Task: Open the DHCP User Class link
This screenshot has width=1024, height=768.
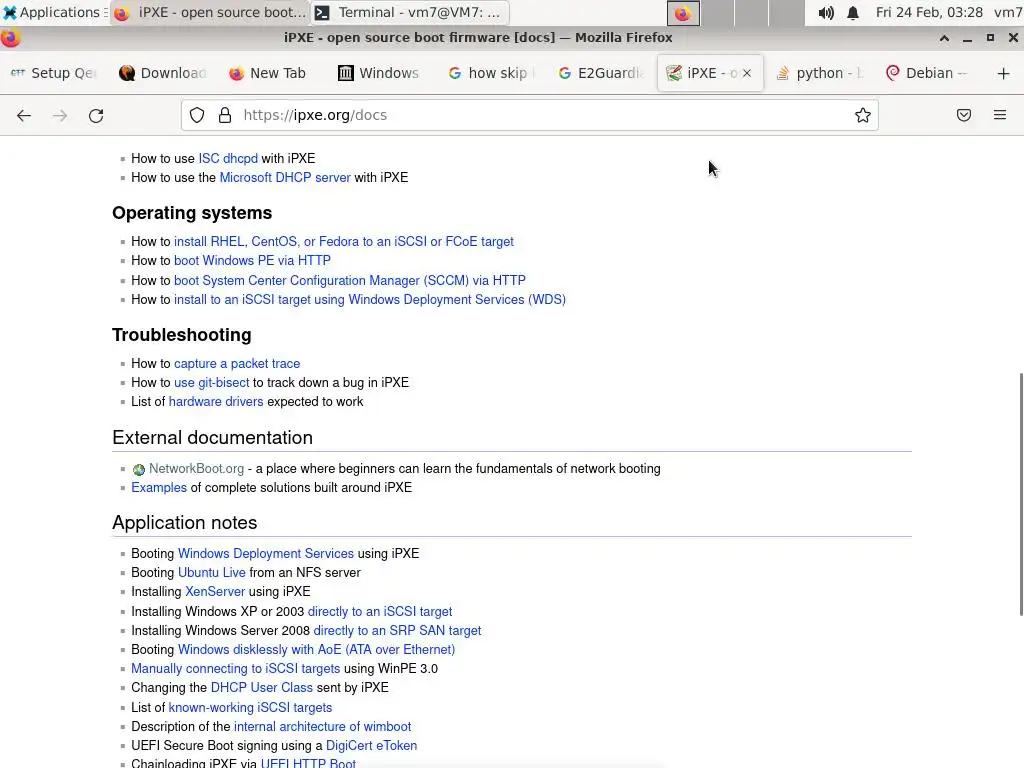Action: pyautogui.click(x=261, y=688)
